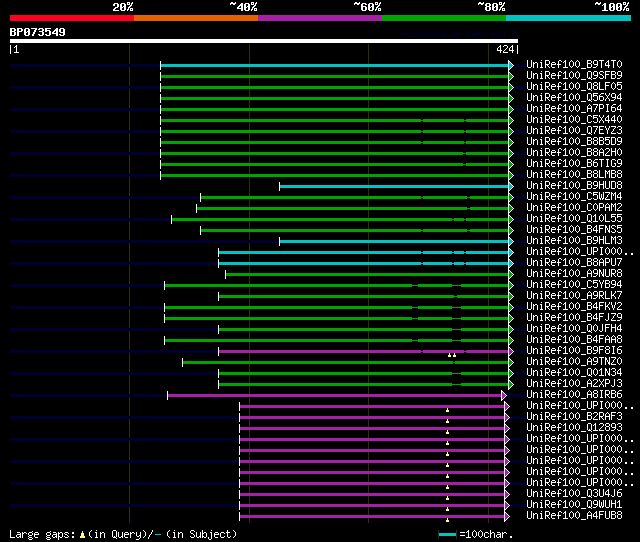Click the green alignment bar for A9TNZ0
This screenshot has width=640, height=542.
[346, 362]
